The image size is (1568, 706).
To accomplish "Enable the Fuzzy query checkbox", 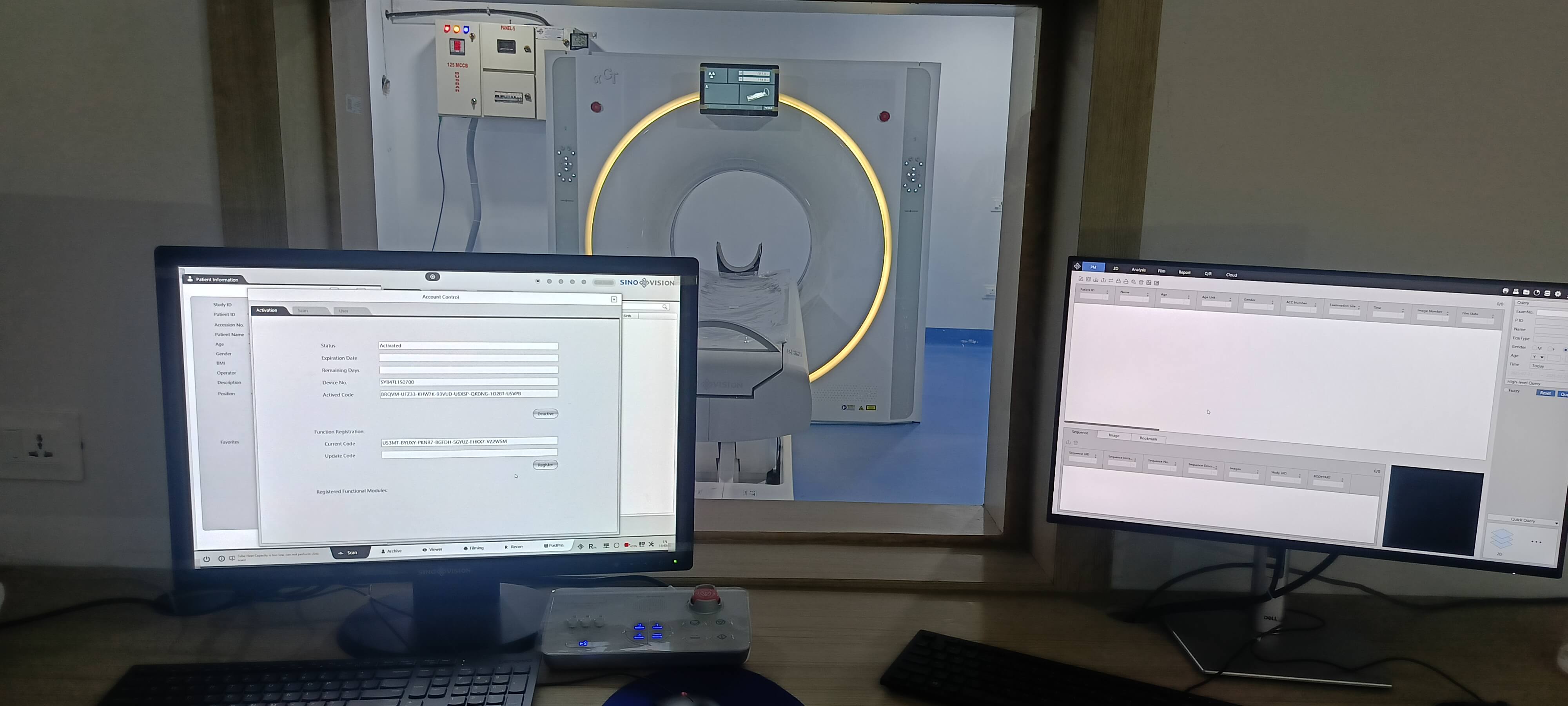I will tap(1506, 391).
